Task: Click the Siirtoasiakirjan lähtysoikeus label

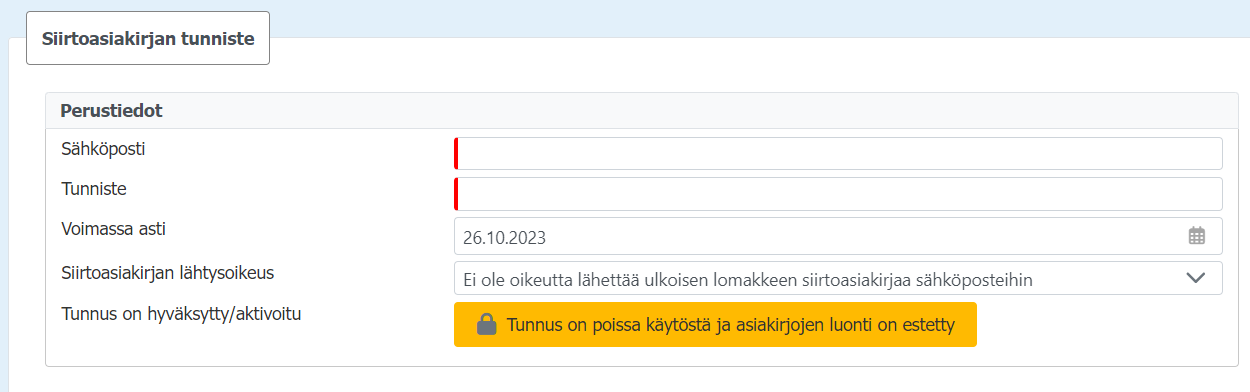Action: (x=168, y=272)
